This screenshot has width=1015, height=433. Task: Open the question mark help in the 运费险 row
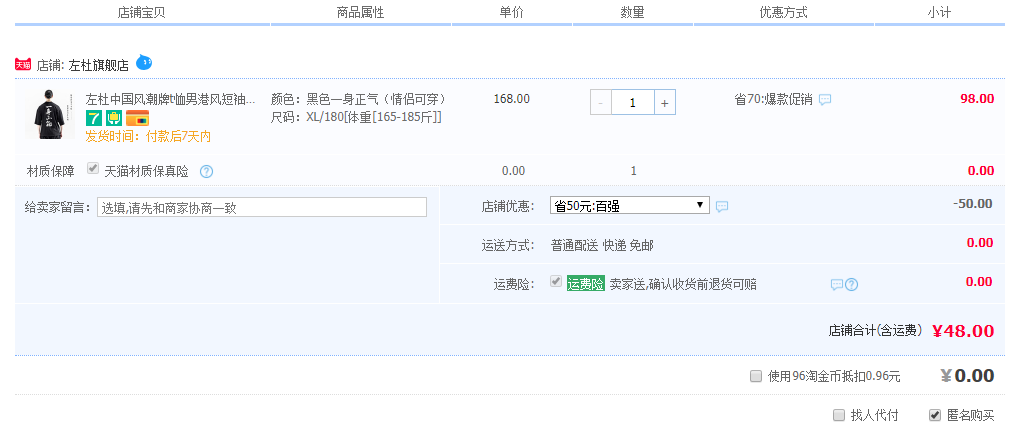(851, 284)
